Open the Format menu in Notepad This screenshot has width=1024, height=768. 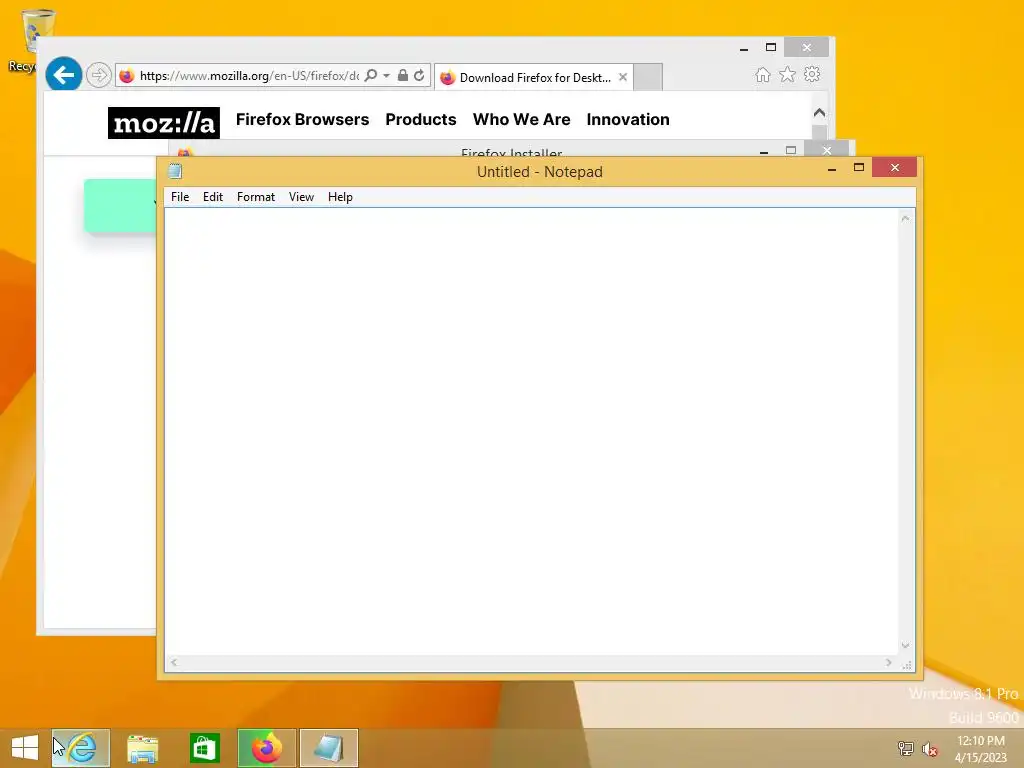point(255,197)
